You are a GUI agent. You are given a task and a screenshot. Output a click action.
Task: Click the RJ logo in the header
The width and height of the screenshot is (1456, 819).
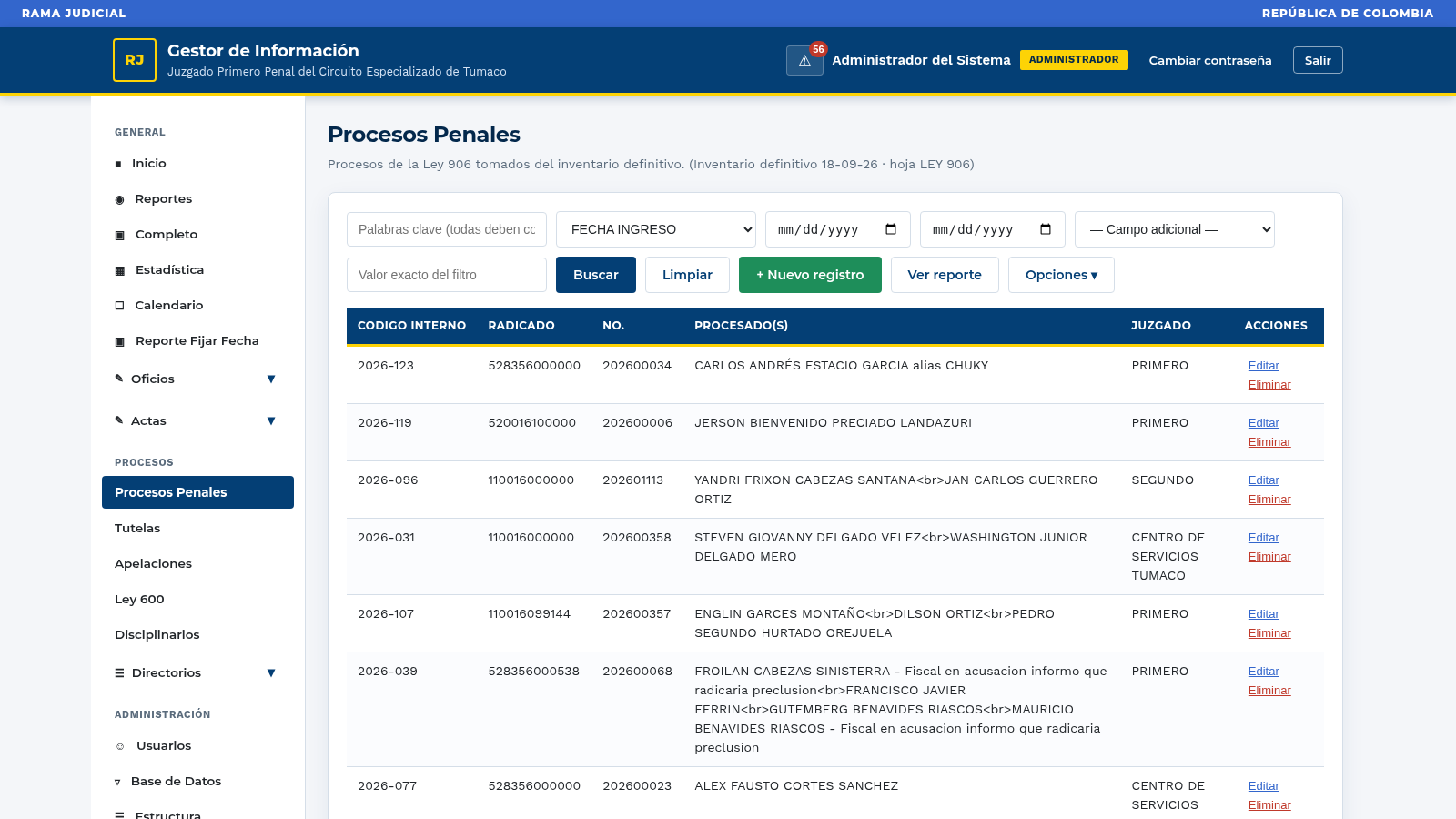pyautogui.click(x=135, y=60)
